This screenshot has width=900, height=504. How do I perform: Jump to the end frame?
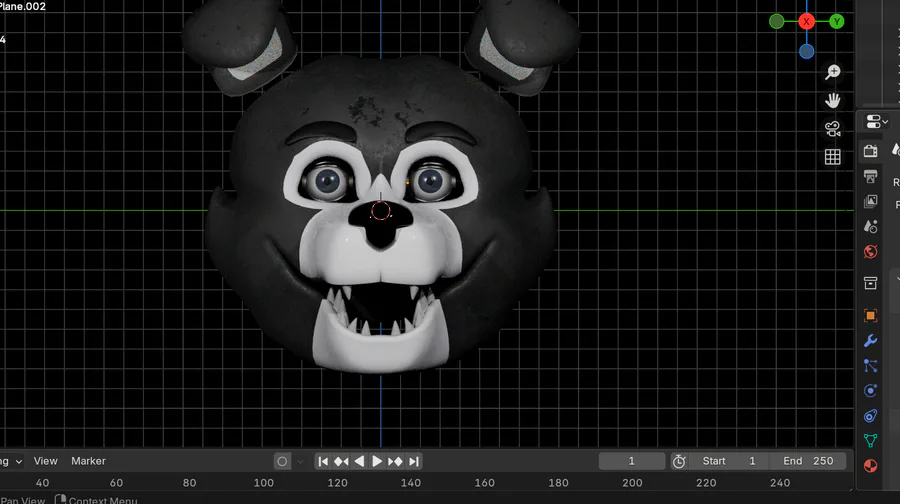414,462
